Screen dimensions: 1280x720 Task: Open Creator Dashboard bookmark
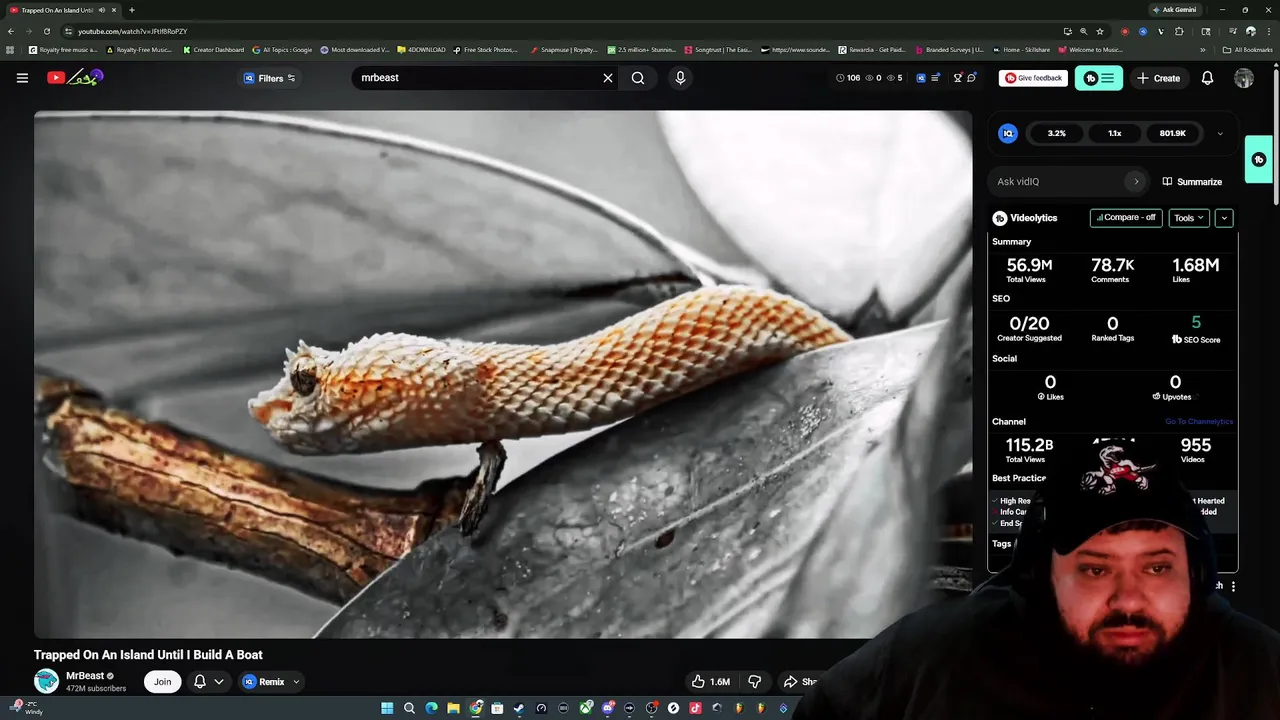[x=214, y=50]
